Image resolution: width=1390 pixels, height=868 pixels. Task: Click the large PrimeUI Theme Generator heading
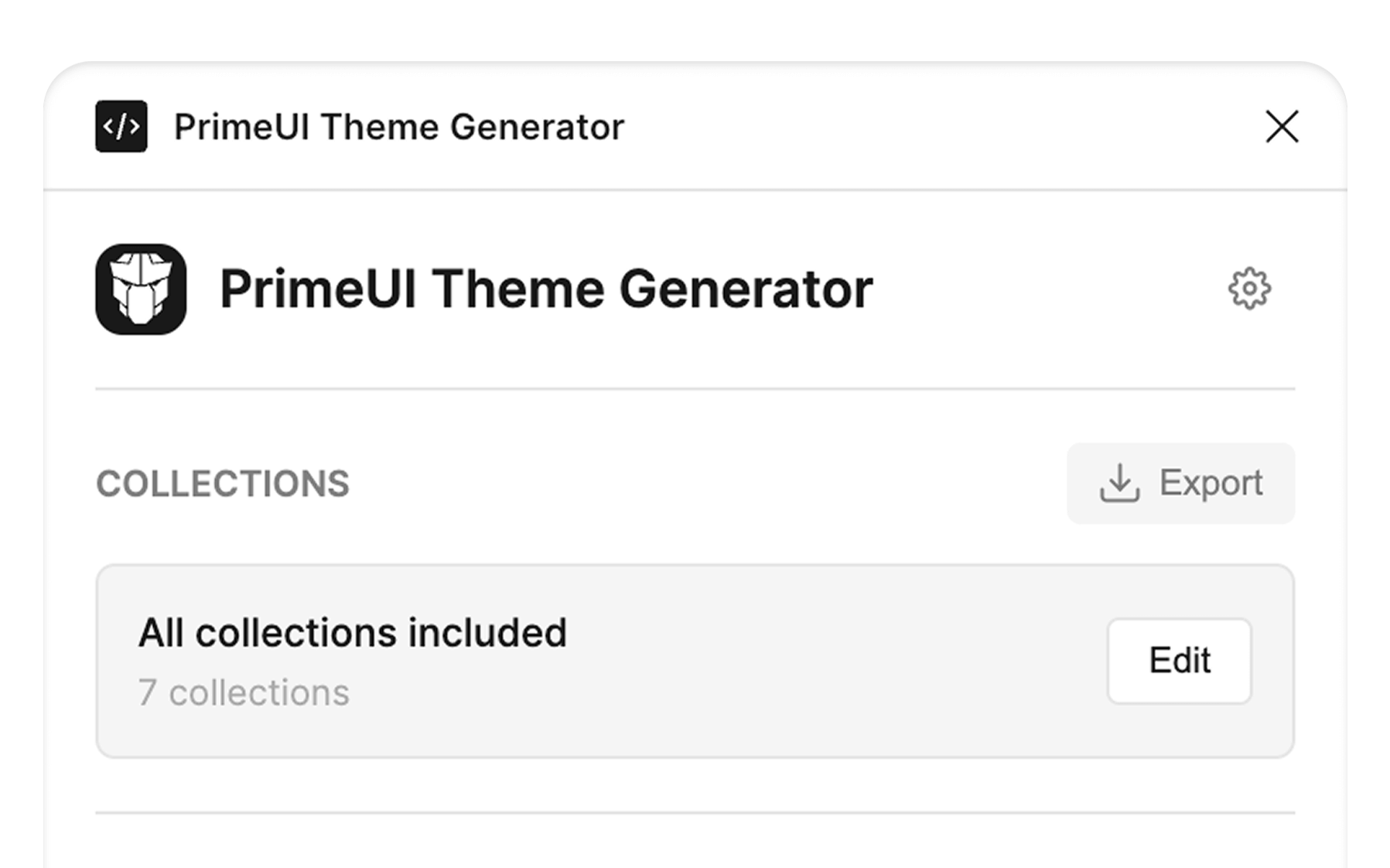coord(546,289)
